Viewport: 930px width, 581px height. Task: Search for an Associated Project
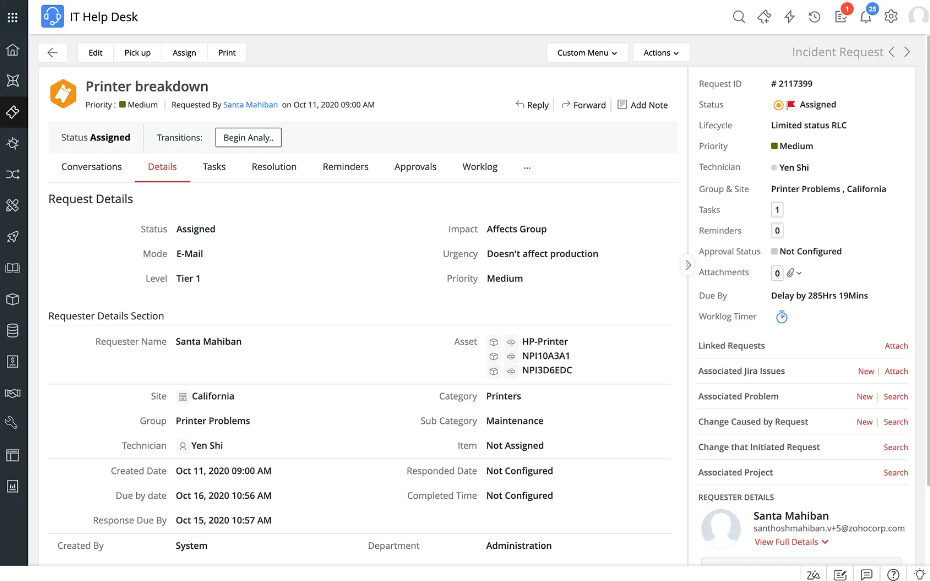click(896, 473)
